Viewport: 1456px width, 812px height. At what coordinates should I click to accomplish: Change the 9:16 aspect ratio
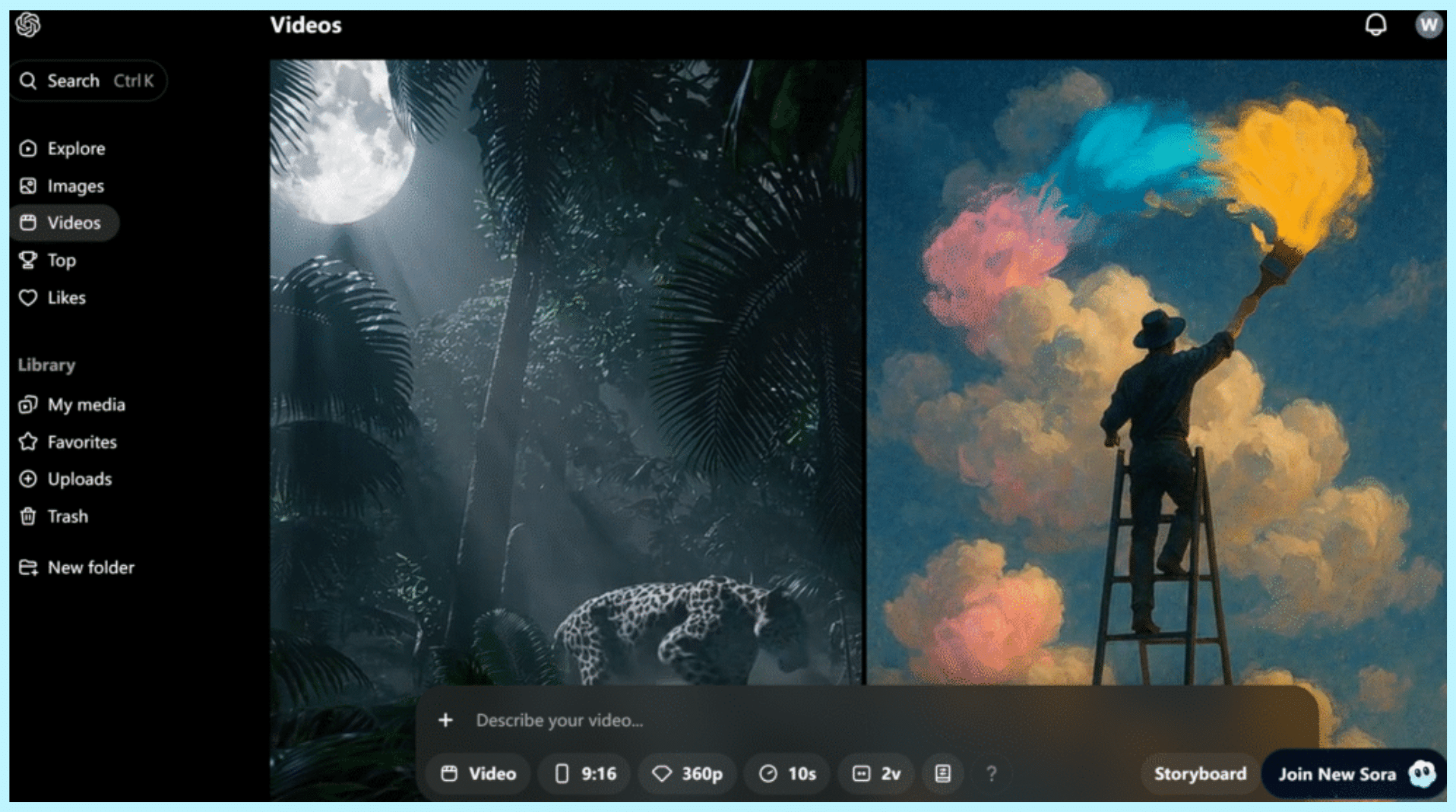pos(586,773)
